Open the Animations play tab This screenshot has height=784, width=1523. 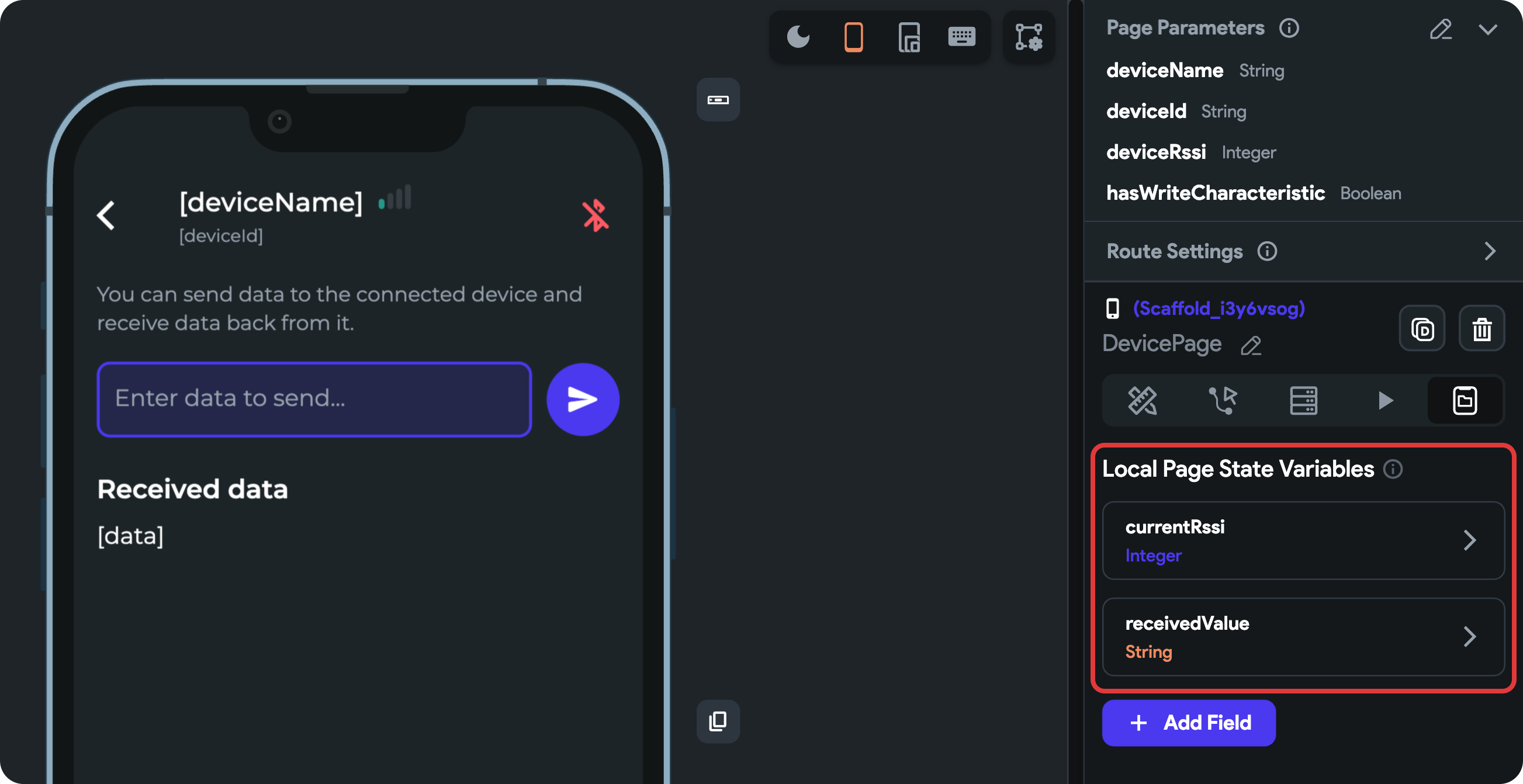[1384, 401]
